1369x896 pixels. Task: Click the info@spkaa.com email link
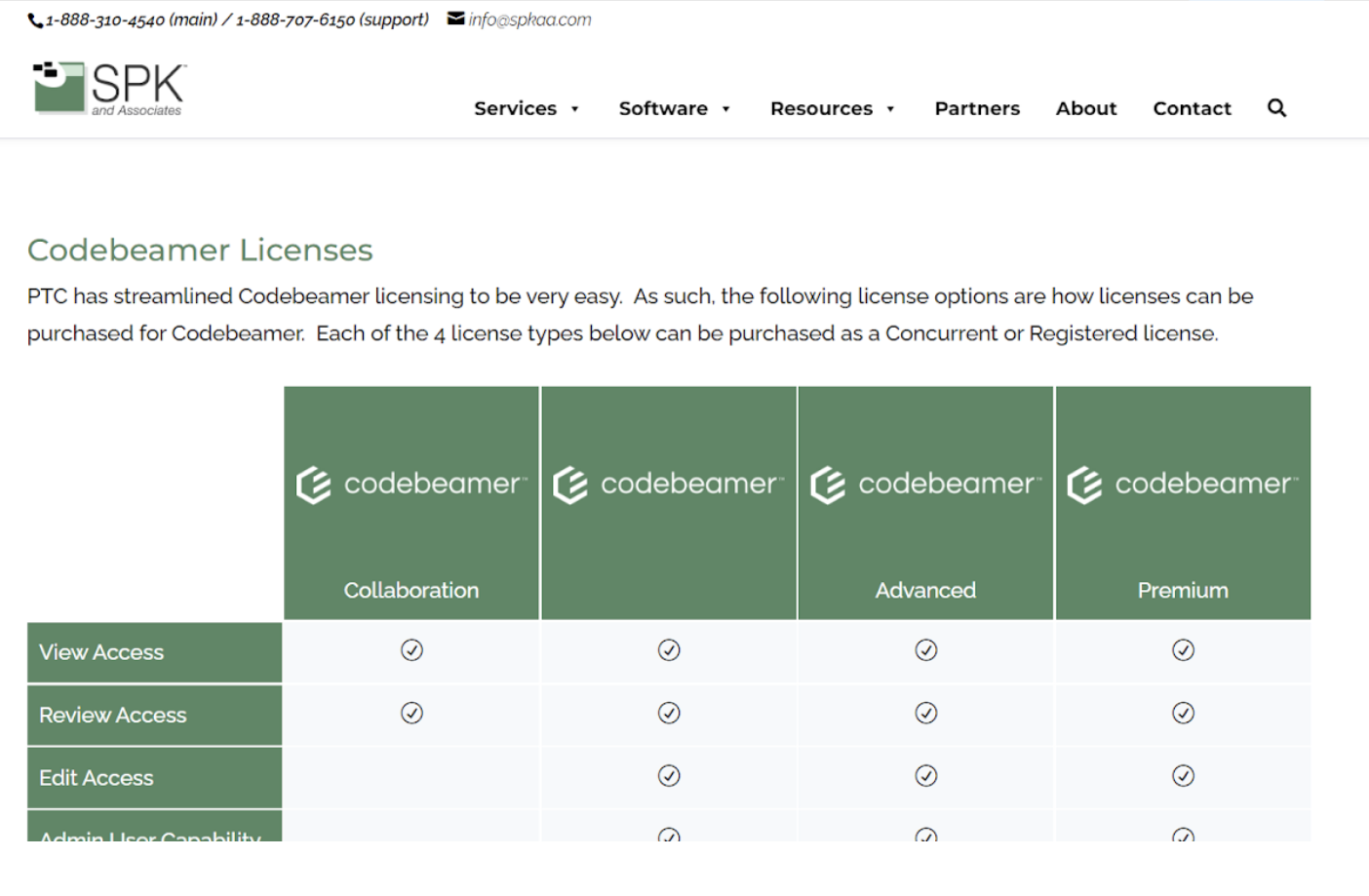[529, 19]
